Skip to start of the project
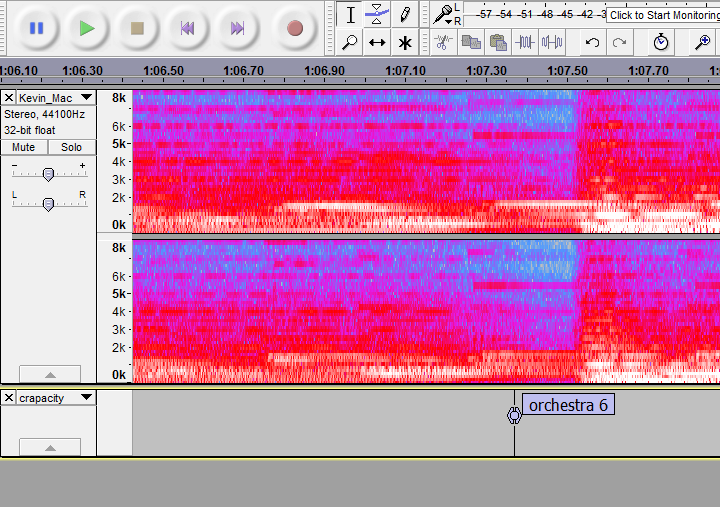720x507 pixels. [x=187, y=28]
